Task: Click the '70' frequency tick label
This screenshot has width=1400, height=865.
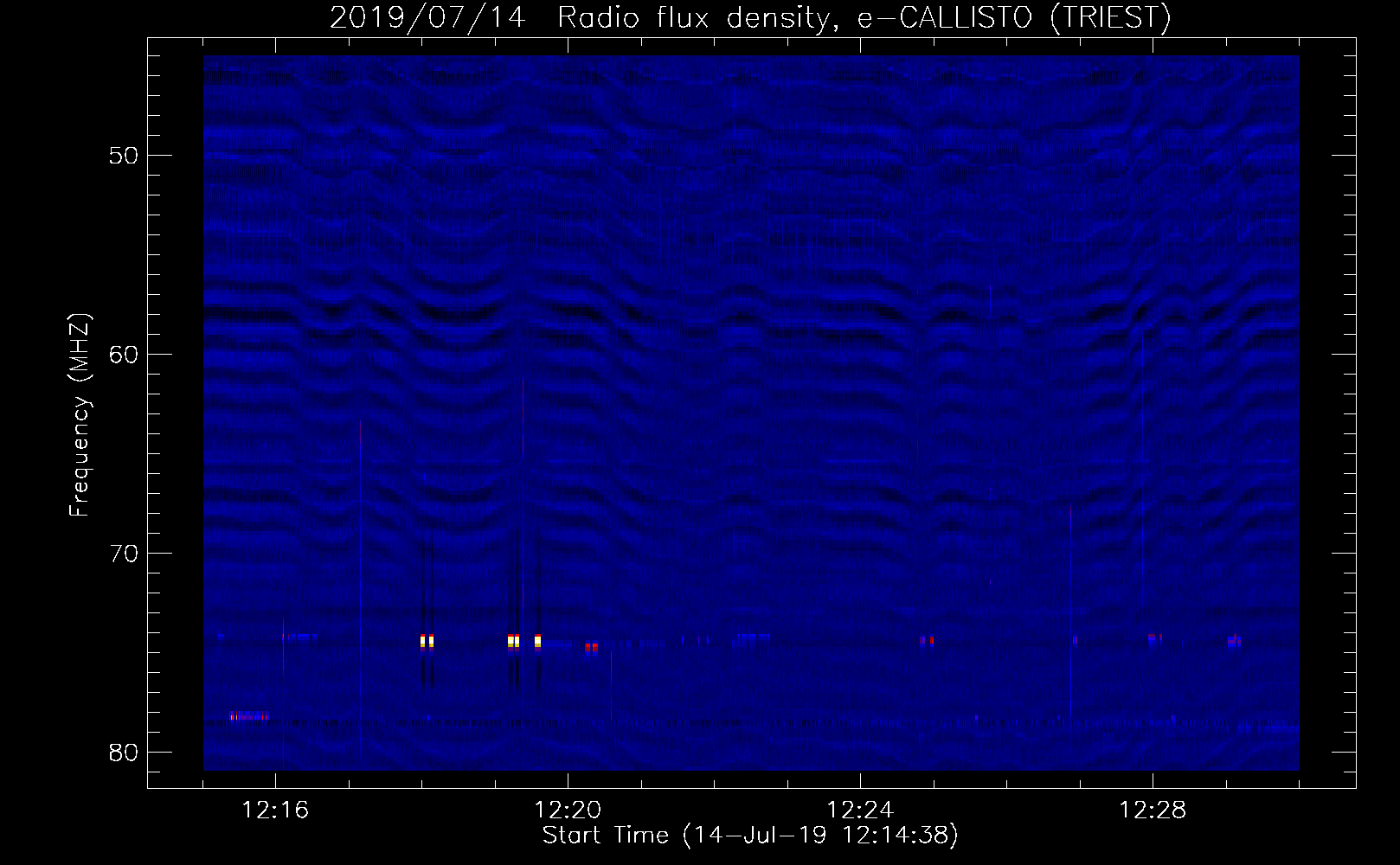Action: [x=124, y=554]
